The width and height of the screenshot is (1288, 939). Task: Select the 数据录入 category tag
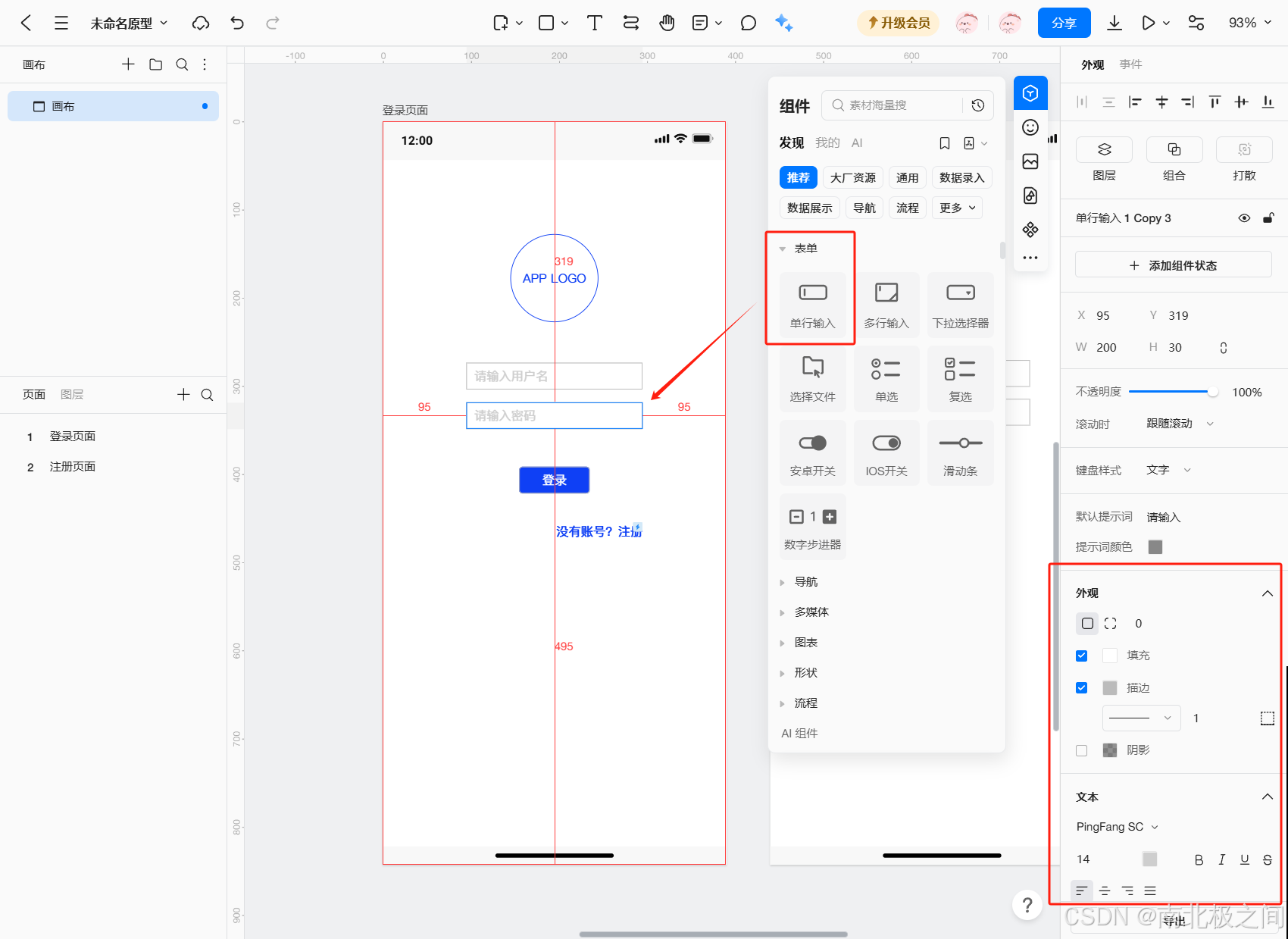pos(962,177)
